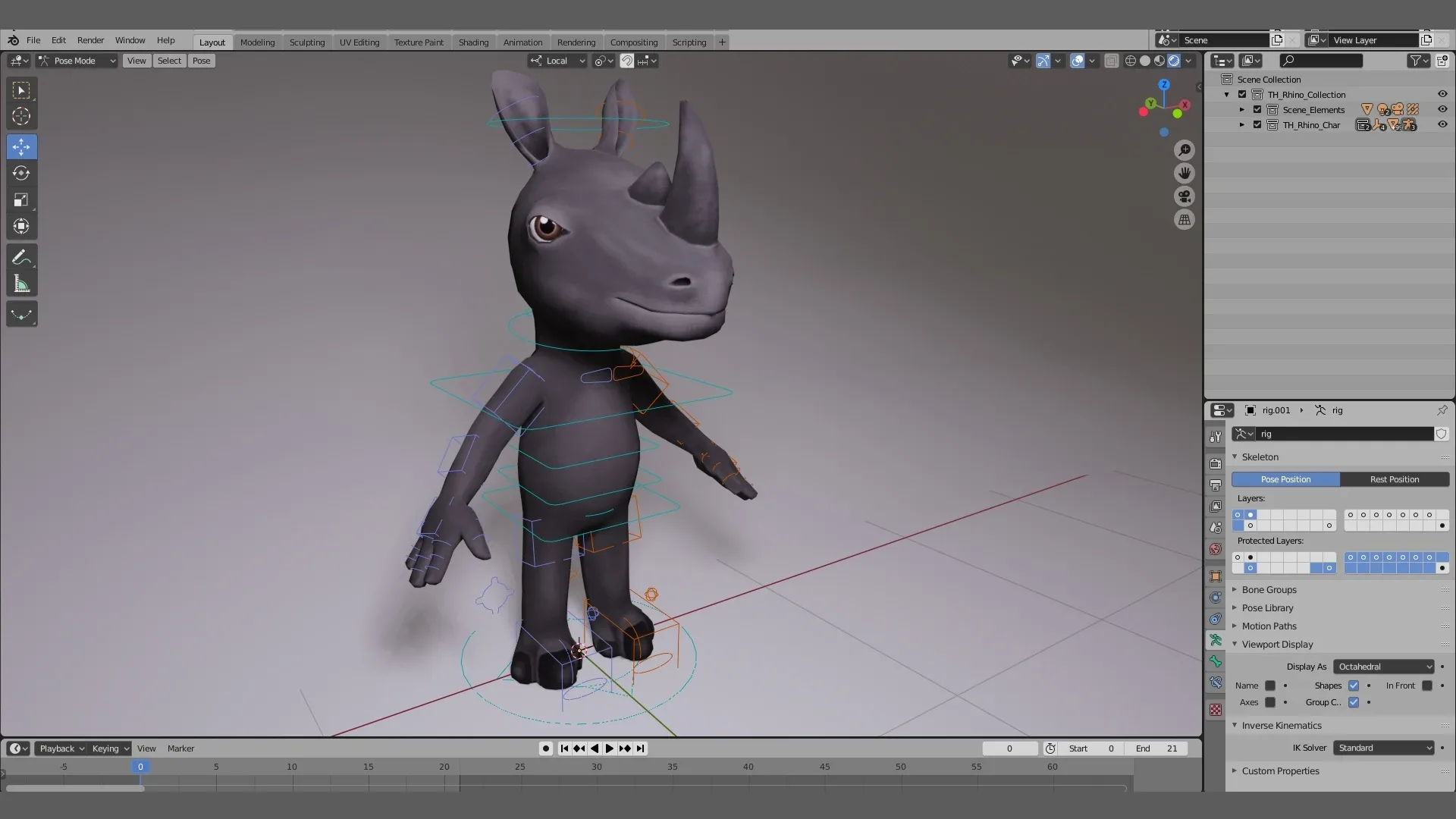Open the Playback dropdown in timeline
This screenshot has width=1456, height=819.
[x=61, y=748]
